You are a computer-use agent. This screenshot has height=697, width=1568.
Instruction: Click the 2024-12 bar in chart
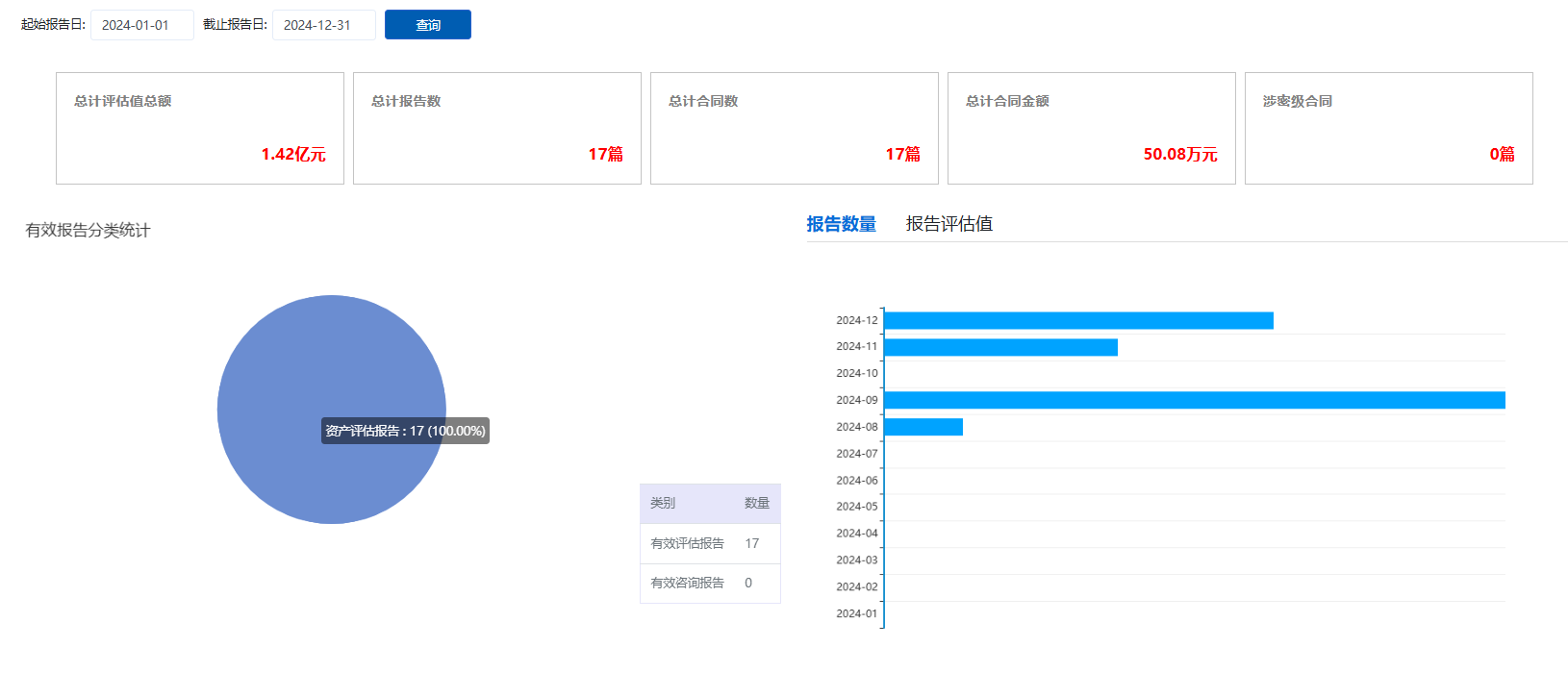pyautogui.click(x=1077, y=320)
